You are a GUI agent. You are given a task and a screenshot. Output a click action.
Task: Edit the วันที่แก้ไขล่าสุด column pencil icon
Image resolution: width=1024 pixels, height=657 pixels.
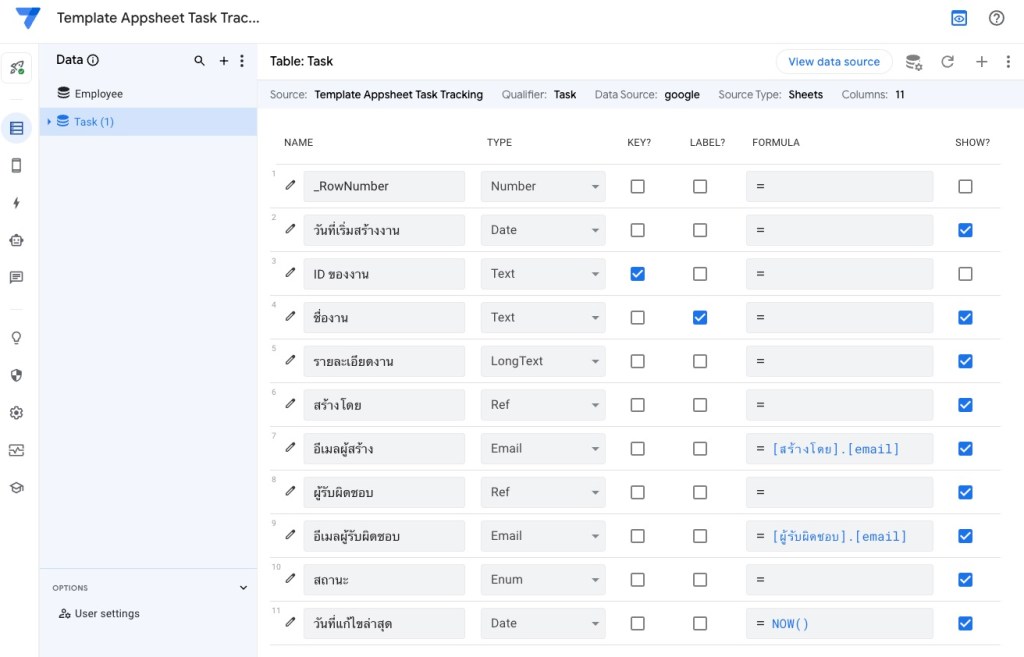point(291,622)
